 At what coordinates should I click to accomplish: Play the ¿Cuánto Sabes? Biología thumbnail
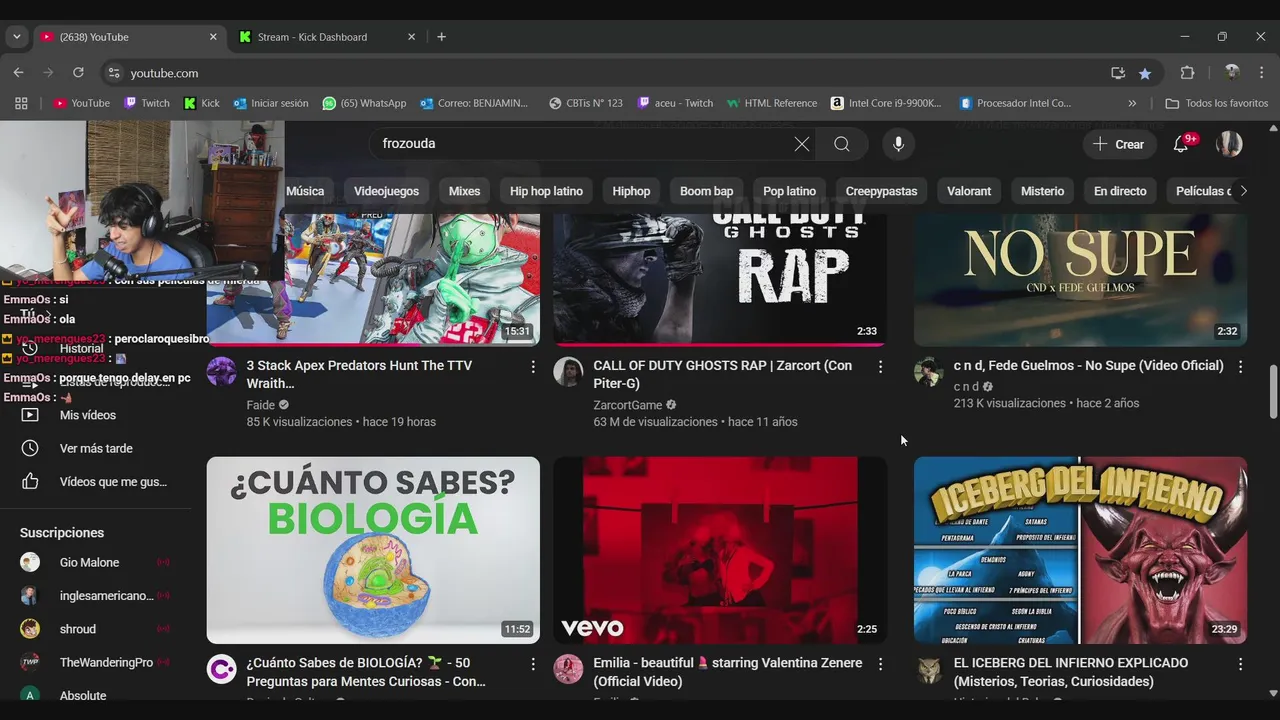[373, 550]
